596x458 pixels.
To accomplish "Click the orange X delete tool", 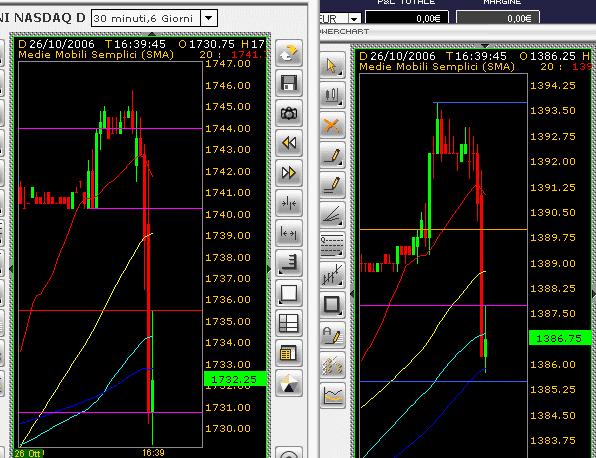I will pos(332,125).
